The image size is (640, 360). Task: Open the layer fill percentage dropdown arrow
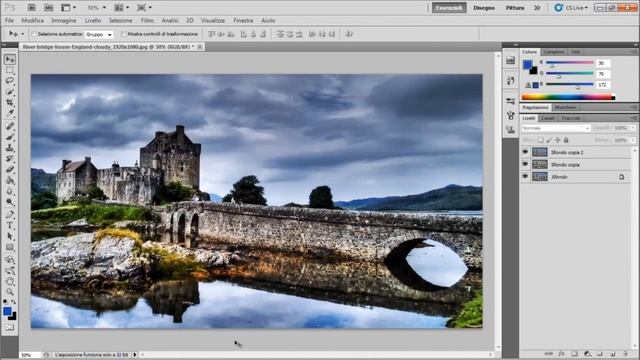click(633, 140)
